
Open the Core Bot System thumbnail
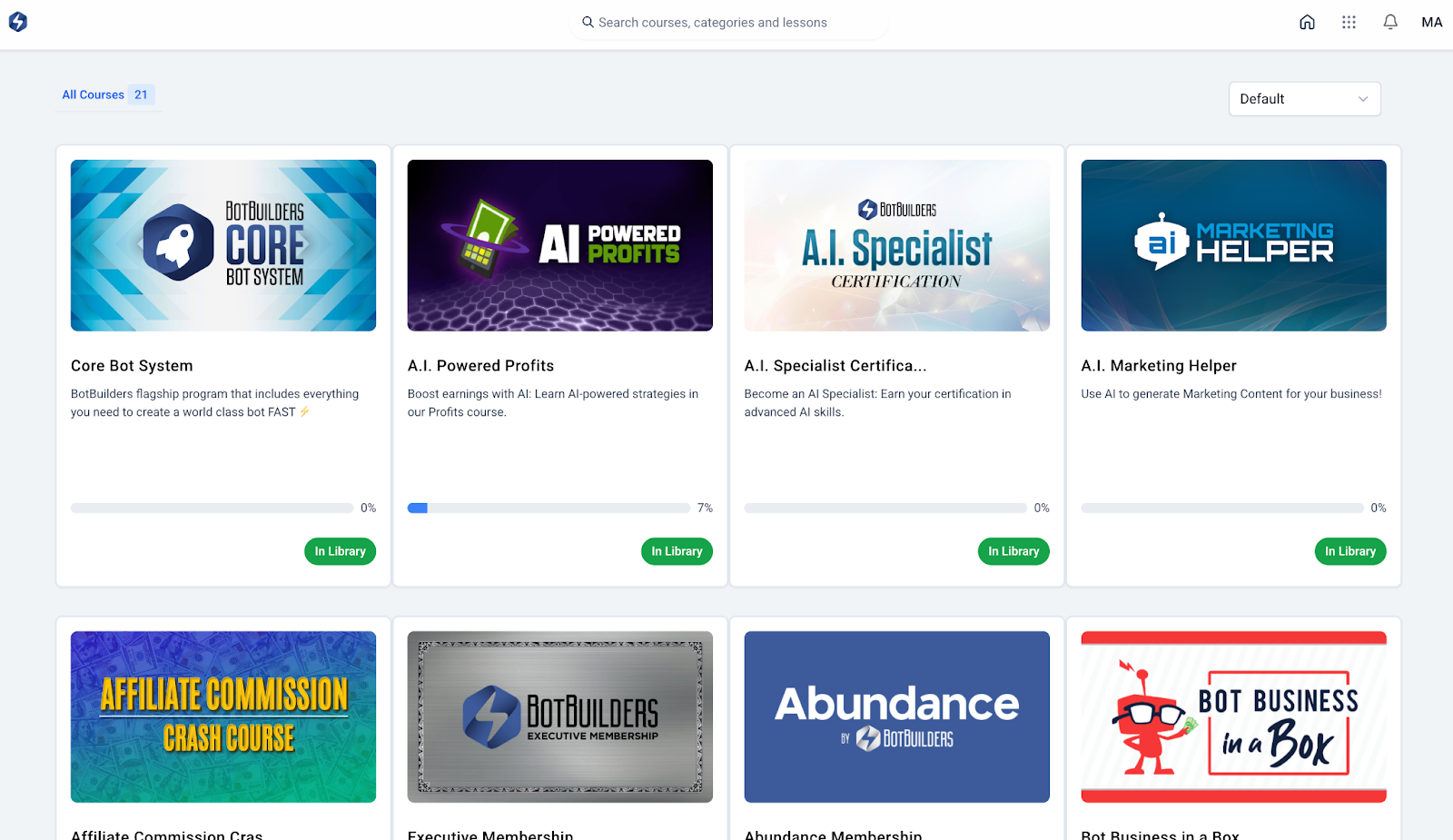(x=223, y=245)
